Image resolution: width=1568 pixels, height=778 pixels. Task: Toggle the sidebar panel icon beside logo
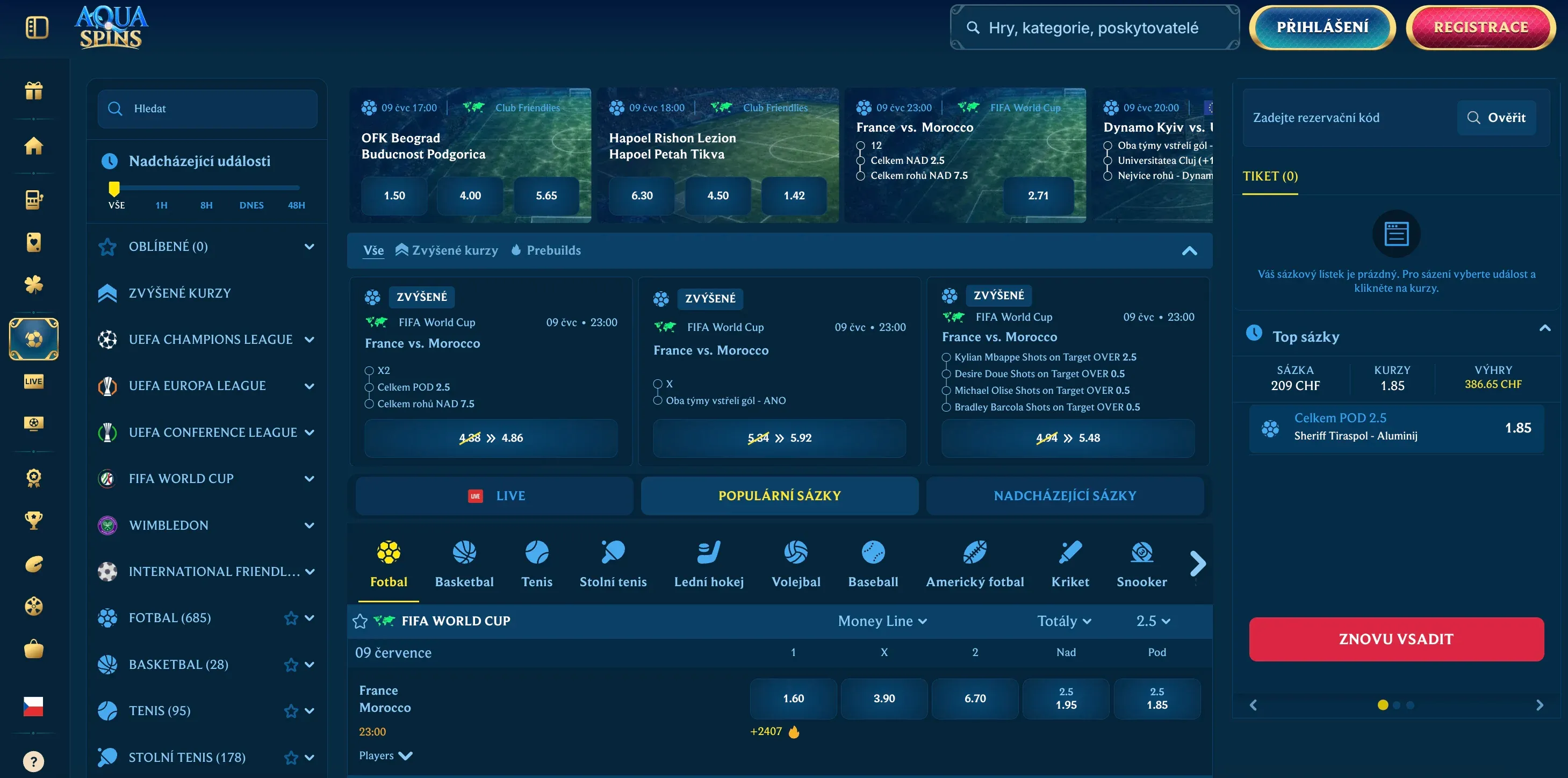(x=37, y=27)
